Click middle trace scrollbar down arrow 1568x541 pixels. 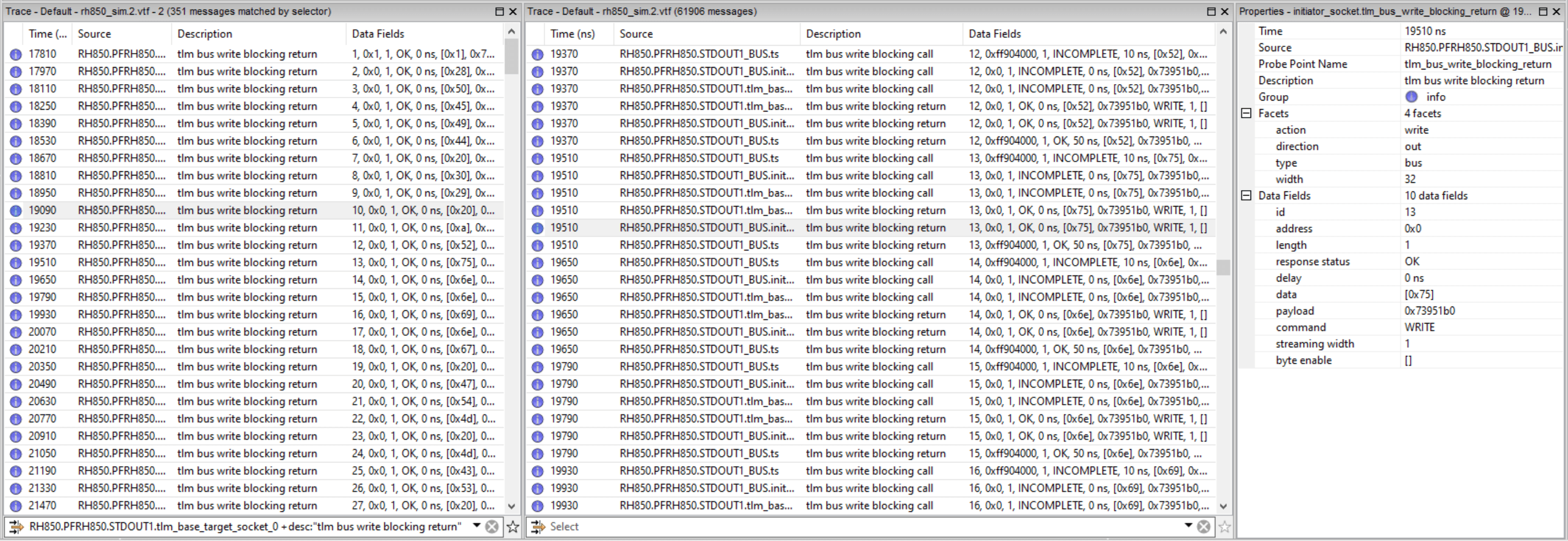tap(1223, 506)
